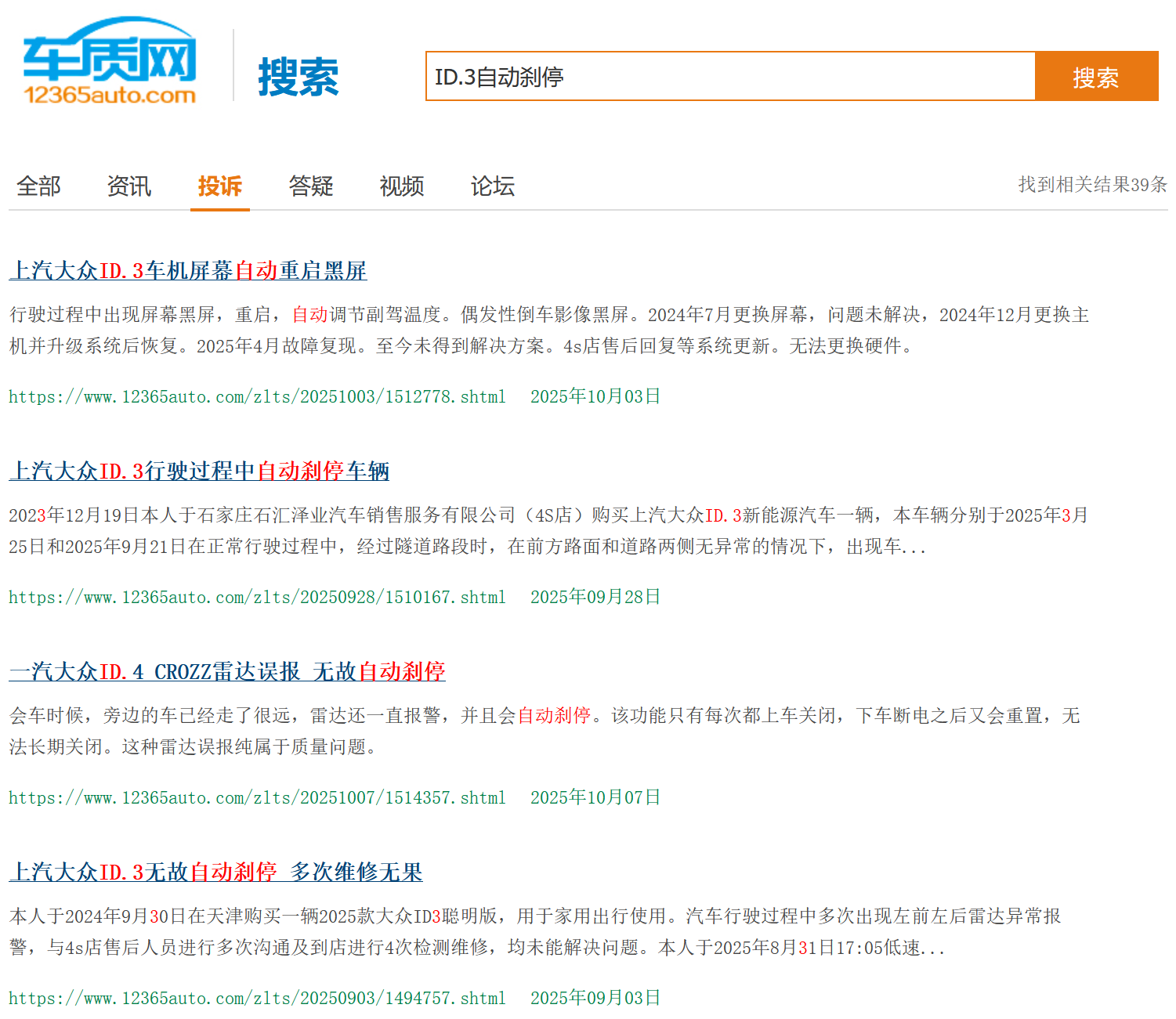This screenshot has width=1176, height=1019.
Task: Select the 投诉 tab
Action: [220, 186]
